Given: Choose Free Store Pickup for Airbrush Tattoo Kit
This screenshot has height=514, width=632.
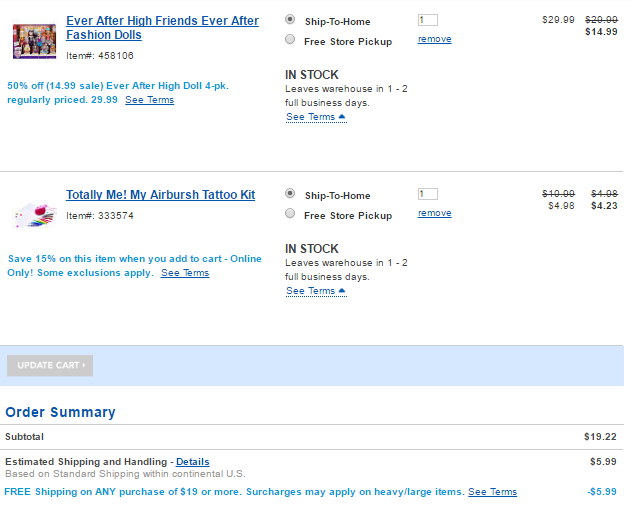Looking at the screenshot, I should pos(290,214).
